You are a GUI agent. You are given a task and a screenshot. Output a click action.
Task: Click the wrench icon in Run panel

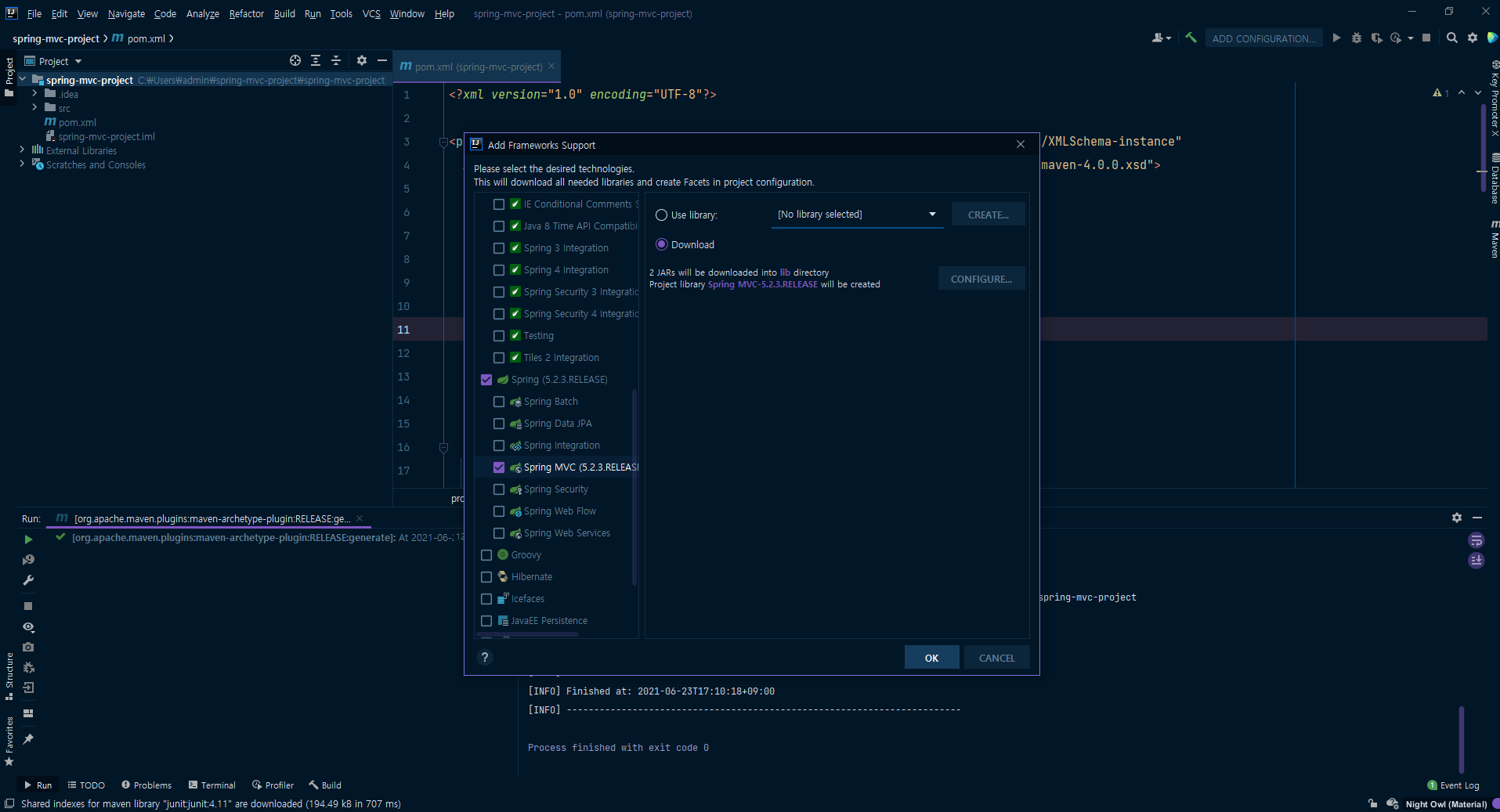(x=28, y=580)
